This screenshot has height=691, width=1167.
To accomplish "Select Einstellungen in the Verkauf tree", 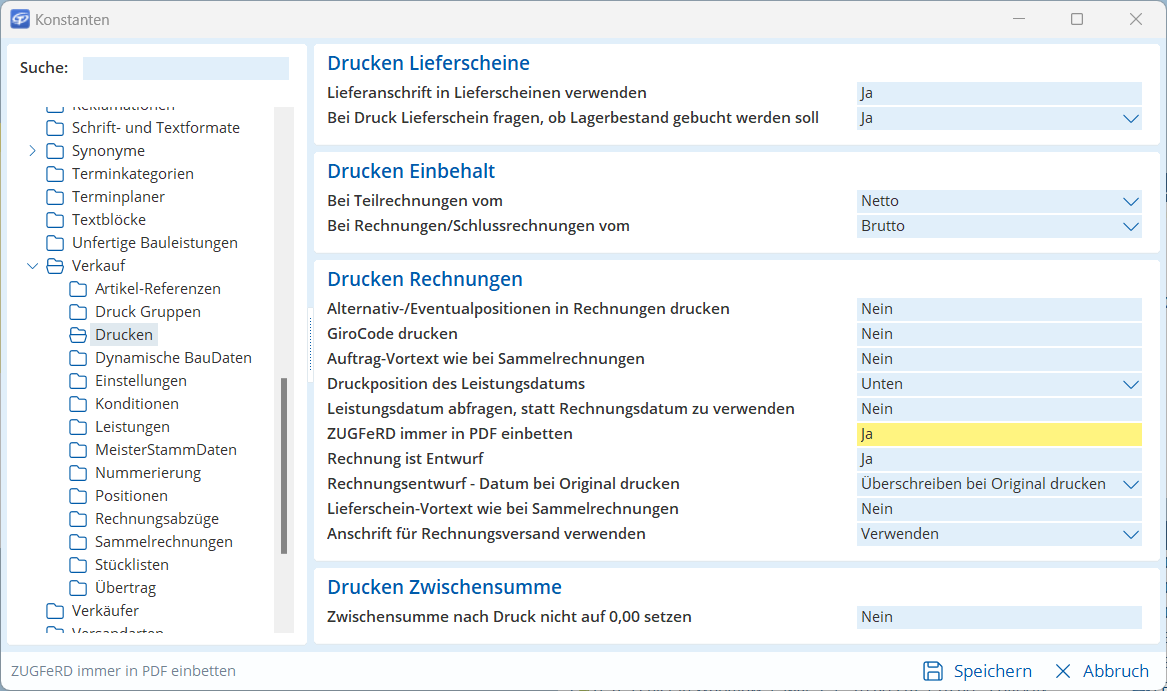I will pyautogui.click(x=140, y=381).
